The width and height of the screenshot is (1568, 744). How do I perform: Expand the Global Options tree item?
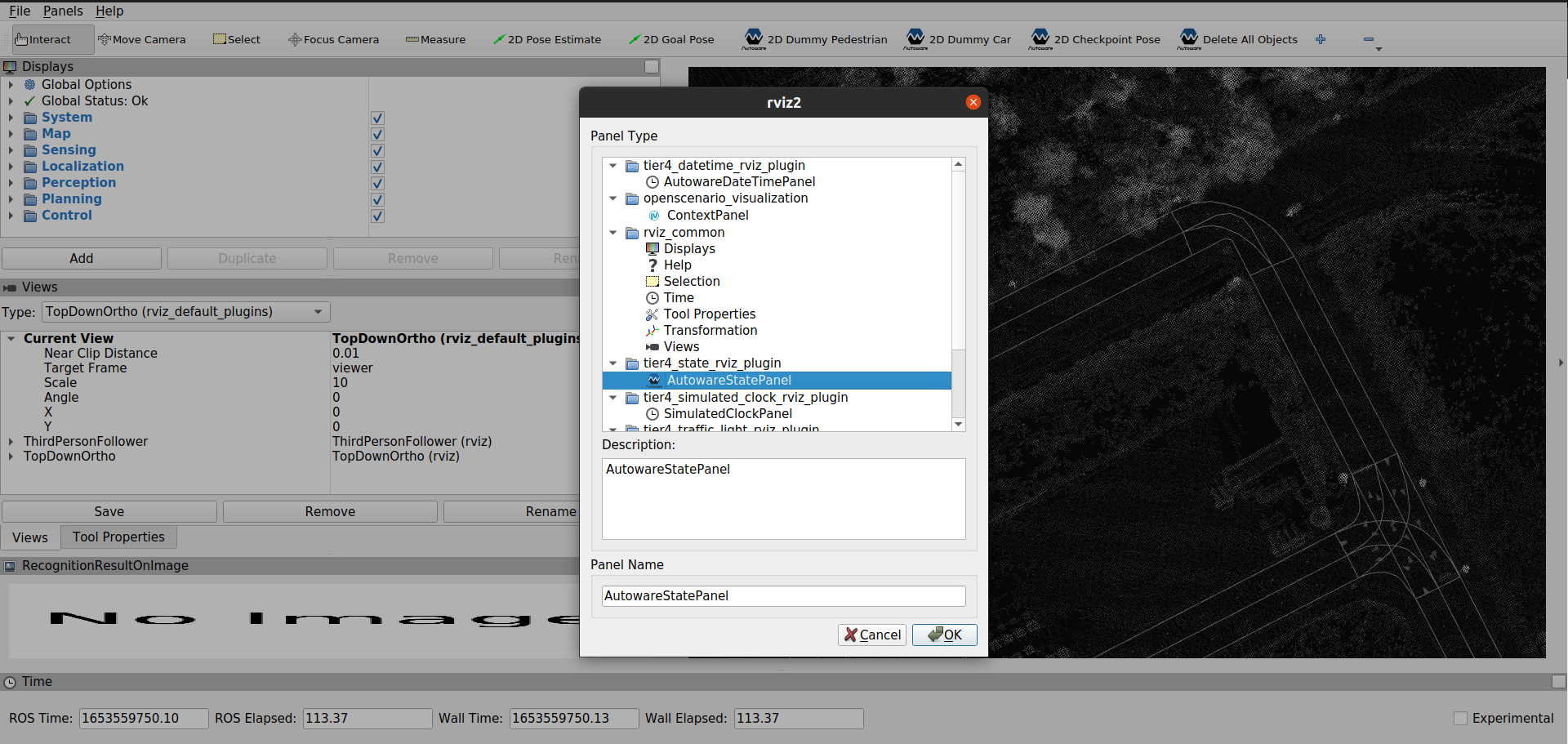click(11, 85)
